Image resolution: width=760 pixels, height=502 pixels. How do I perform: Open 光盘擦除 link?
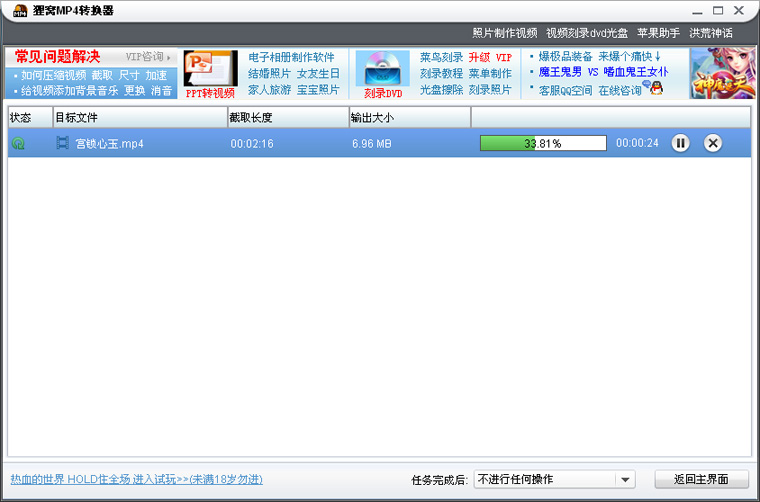tap(441, 90)
